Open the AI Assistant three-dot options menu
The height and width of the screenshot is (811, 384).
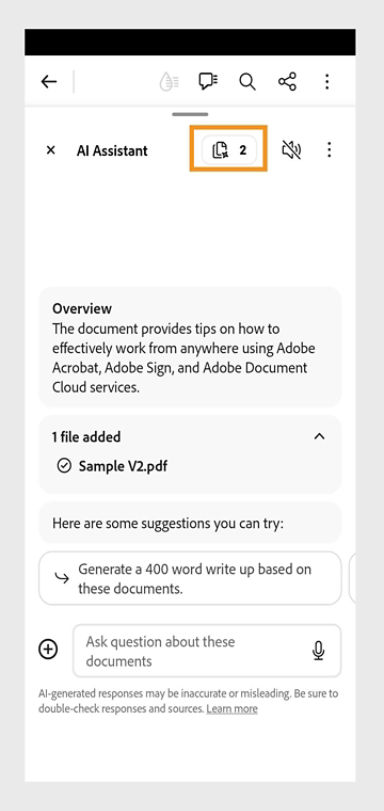(329, 151)
